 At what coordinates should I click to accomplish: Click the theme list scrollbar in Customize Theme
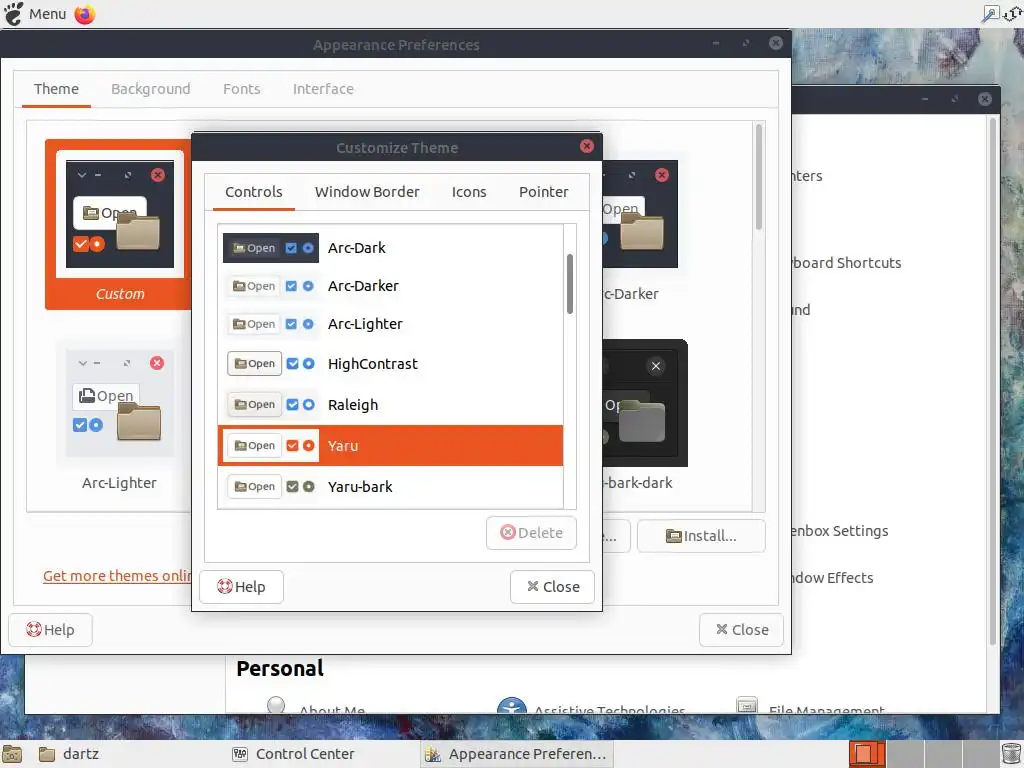(570, 284)
